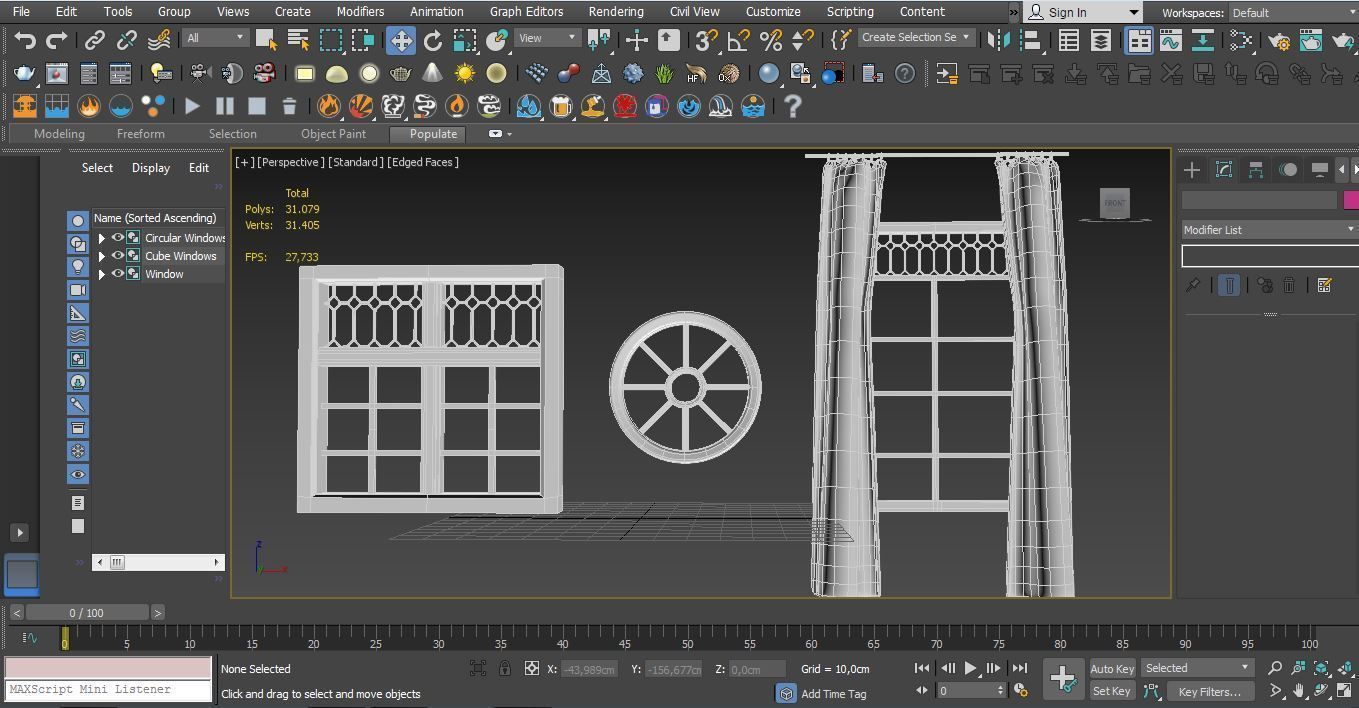Screen dimensions: 1359x708
Task: Expand the Cube Windows tree row
Action: [x=101, y=256]
